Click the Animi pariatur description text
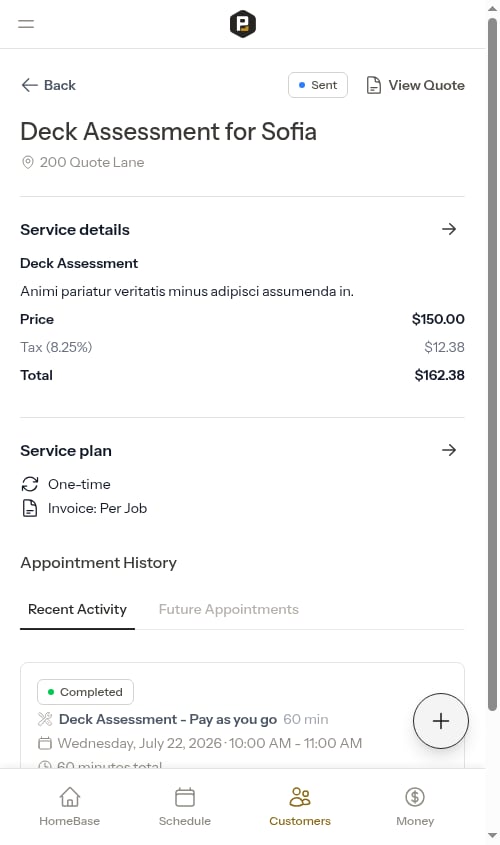 pyautogui.click(x=187, y=291)
